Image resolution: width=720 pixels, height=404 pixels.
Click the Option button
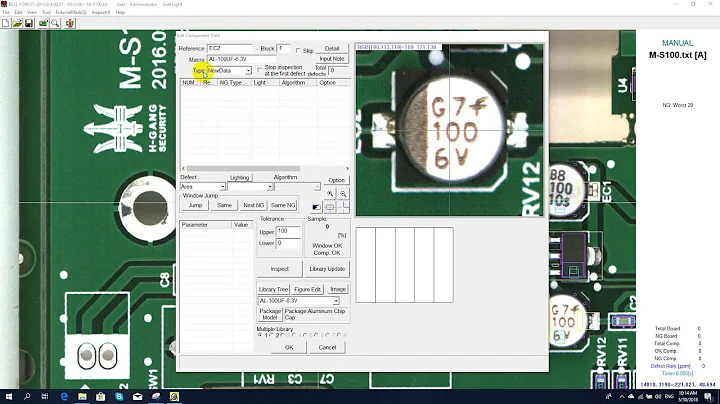coord(337,180)
